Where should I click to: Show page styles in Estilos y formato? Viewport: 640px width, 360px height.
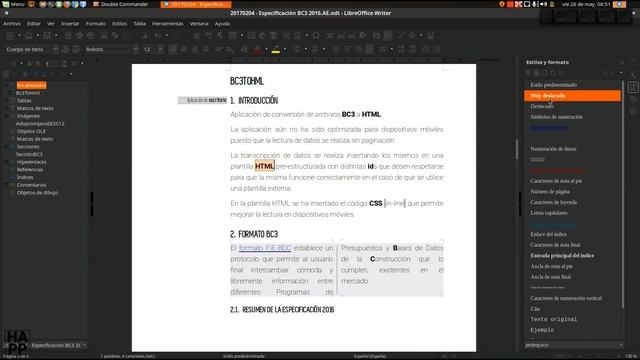tap(553, 73)
